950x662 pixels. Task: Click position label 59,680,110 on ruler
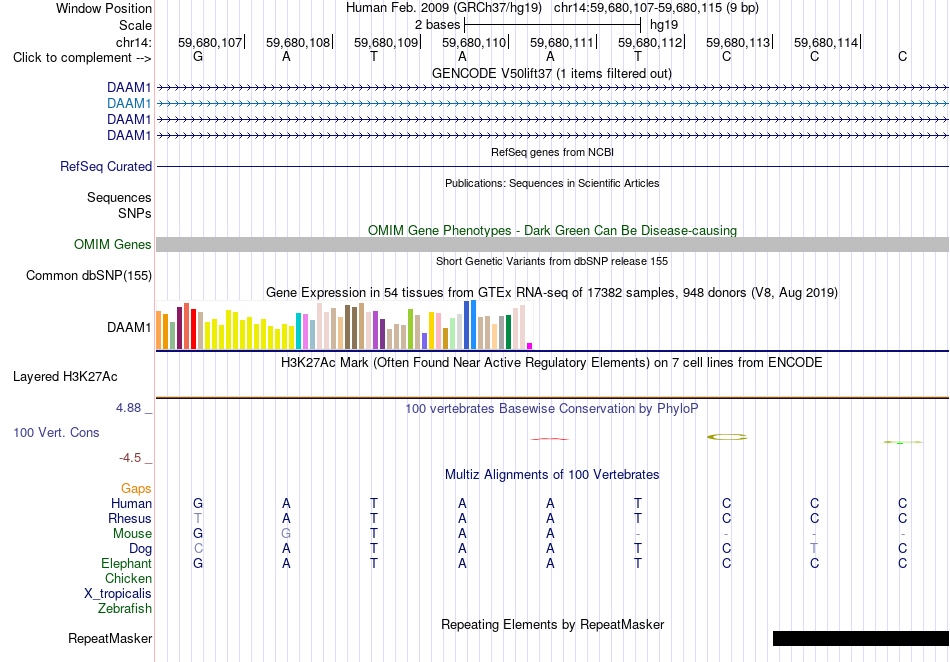coord(474,42)
